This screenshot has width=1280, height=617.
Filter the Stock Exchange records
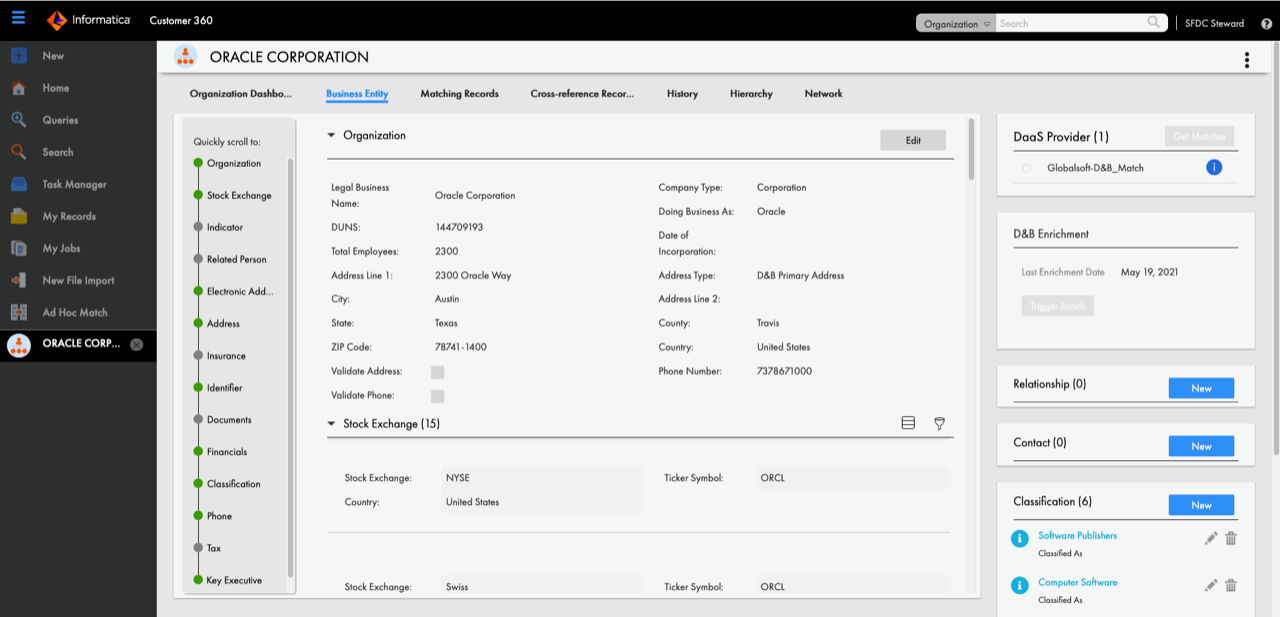[940, 424]
